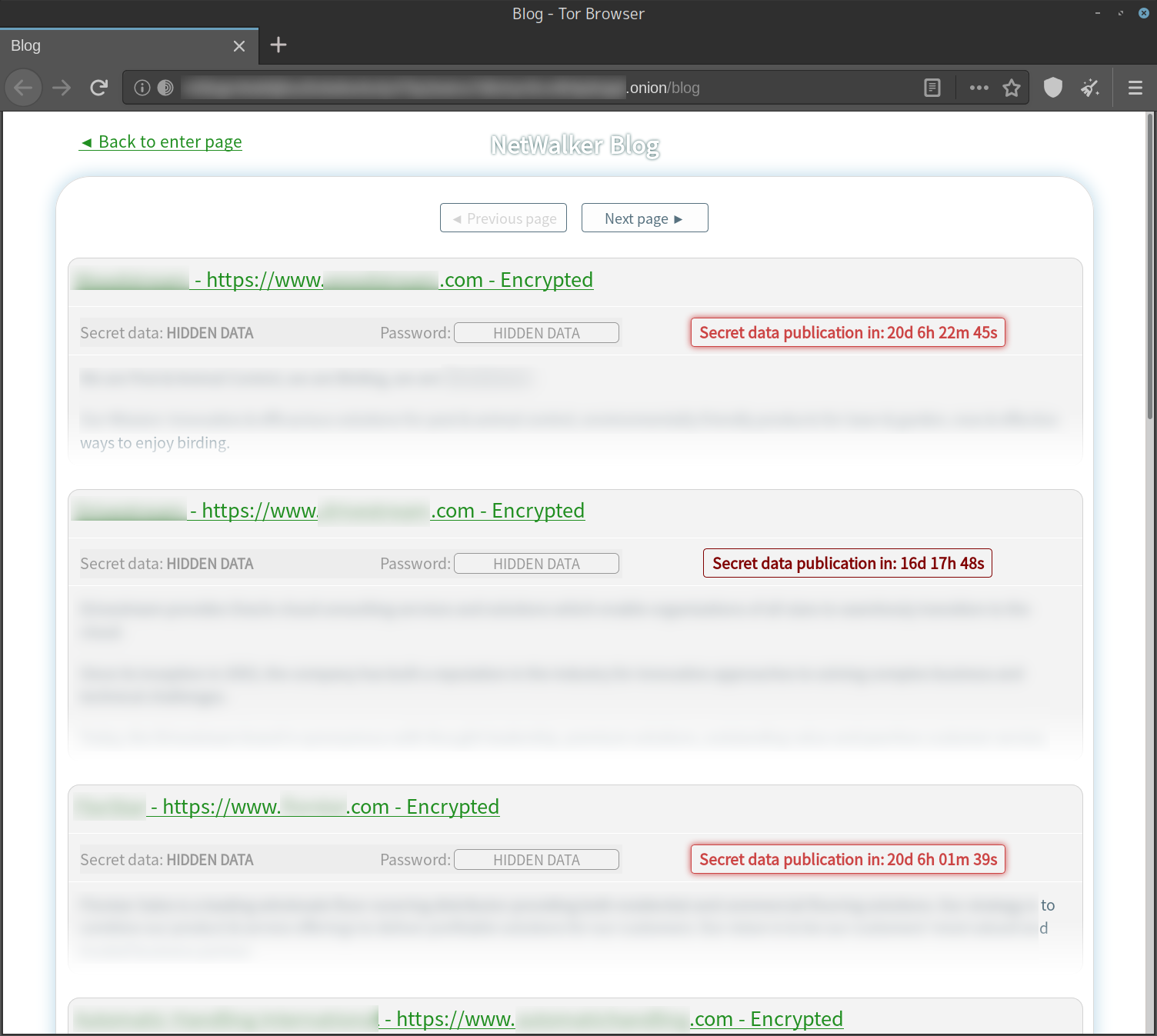Screen dimensions: 1157x1036
Task: Click password field in third entry
Action: (536, 860)
